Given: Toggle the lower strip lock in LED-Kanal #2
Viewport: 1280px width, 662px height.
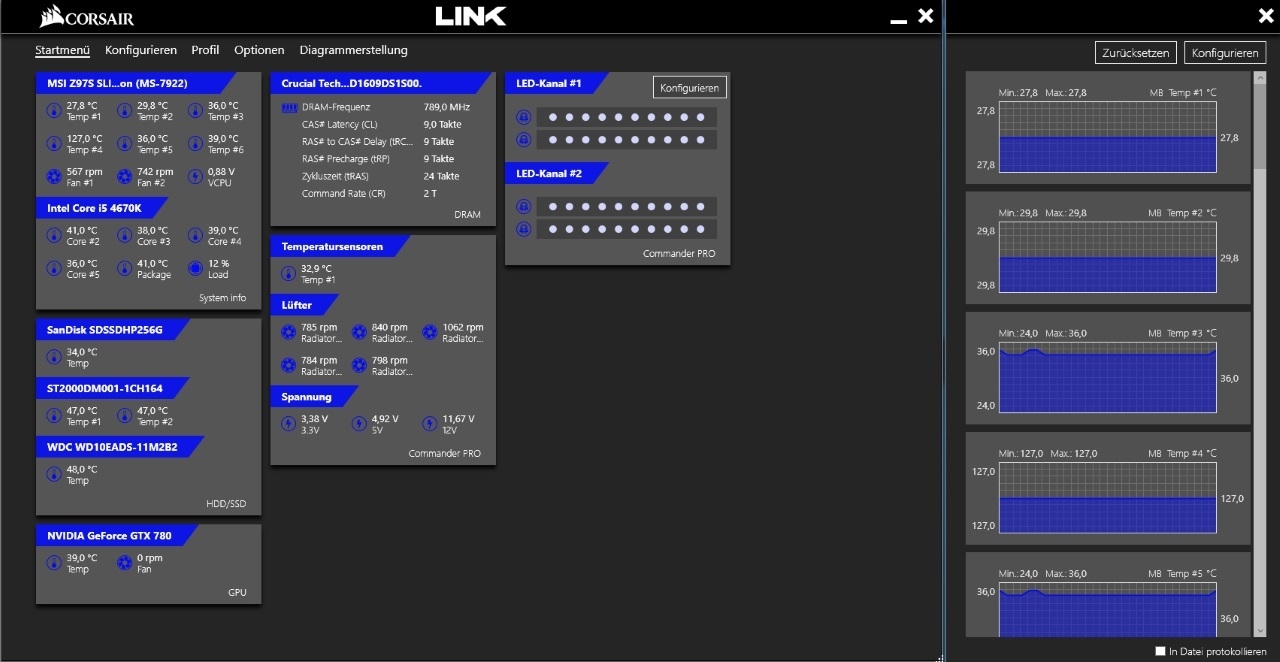Looking at the screenshot, I should (522, 230).
